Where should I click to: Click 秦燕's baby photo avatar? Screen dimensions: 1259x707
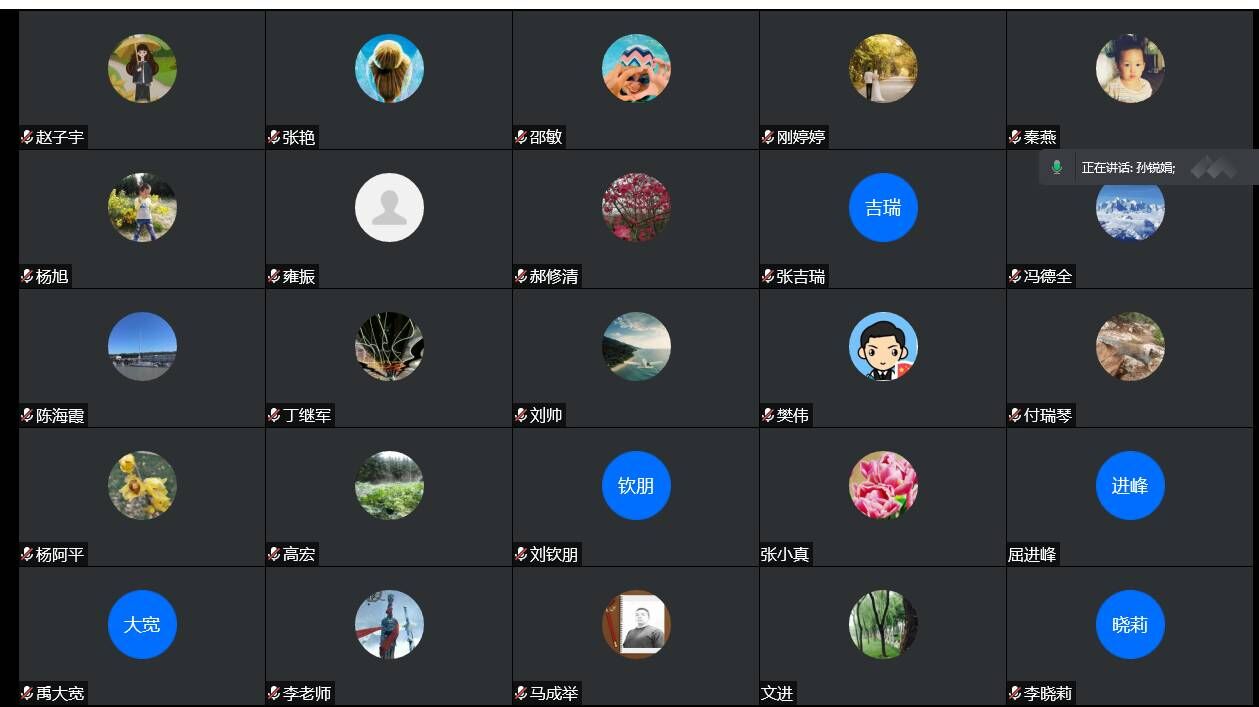tap(1130, 69)
